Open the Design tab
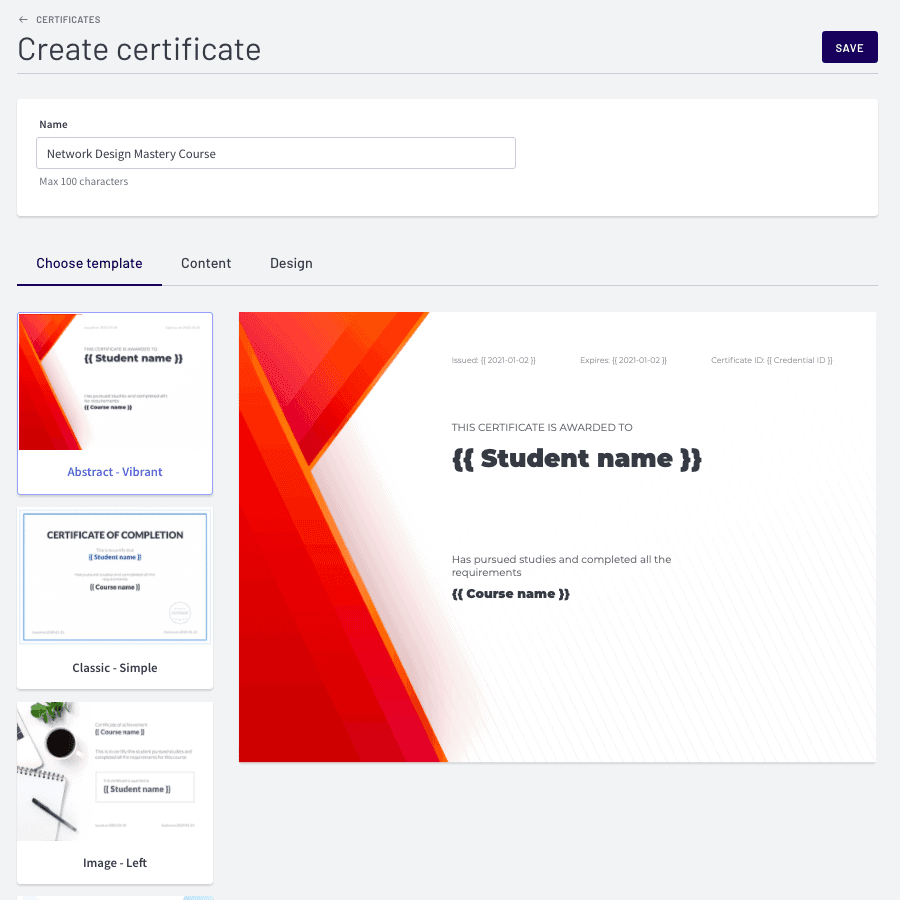Viewport: 900px width, 900px height. pos(291,264)
